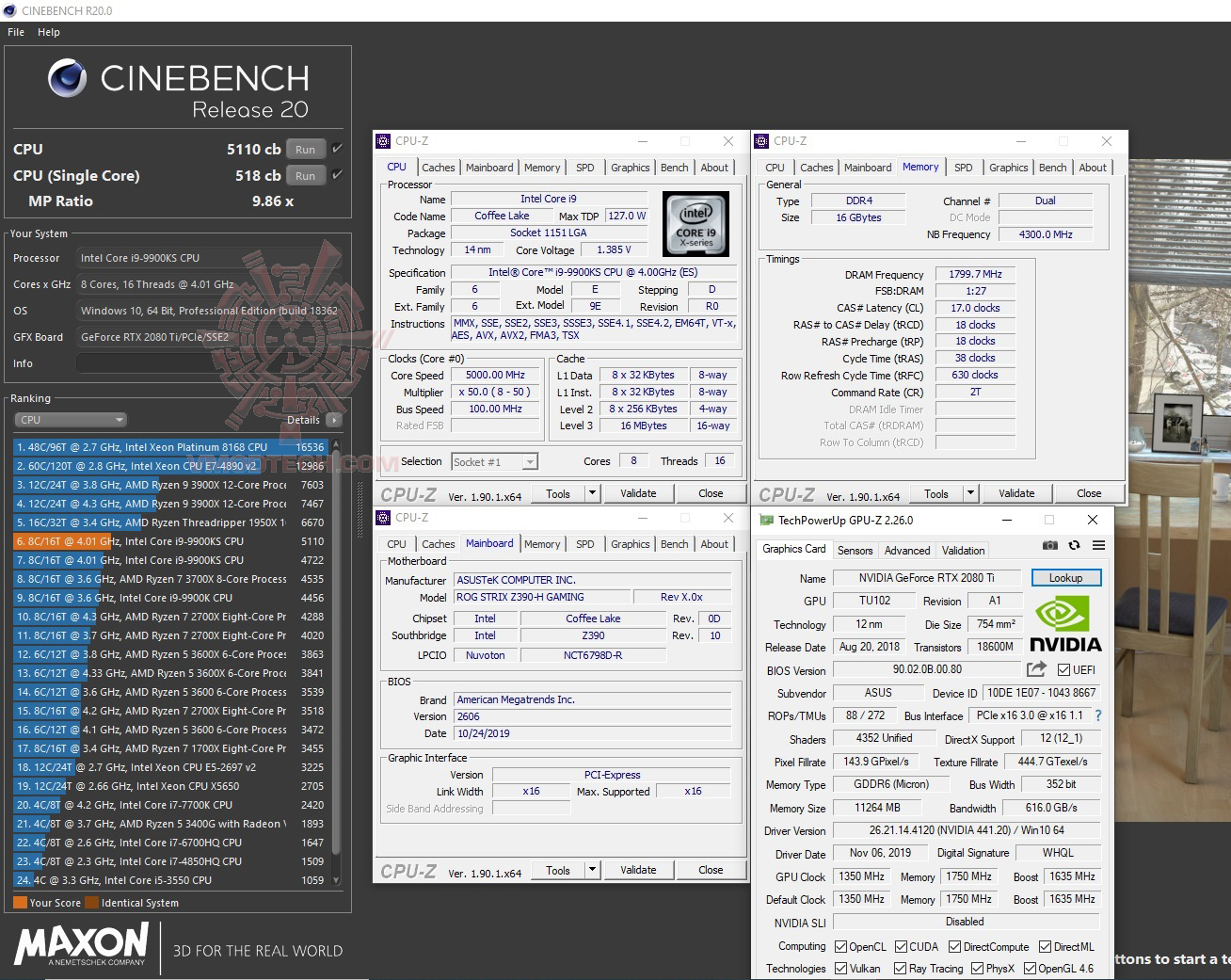1231x980 pixels.
Task: Click the CPU-Z icon in the CPU-tab window title bar
Action: [x=383, y=141]
